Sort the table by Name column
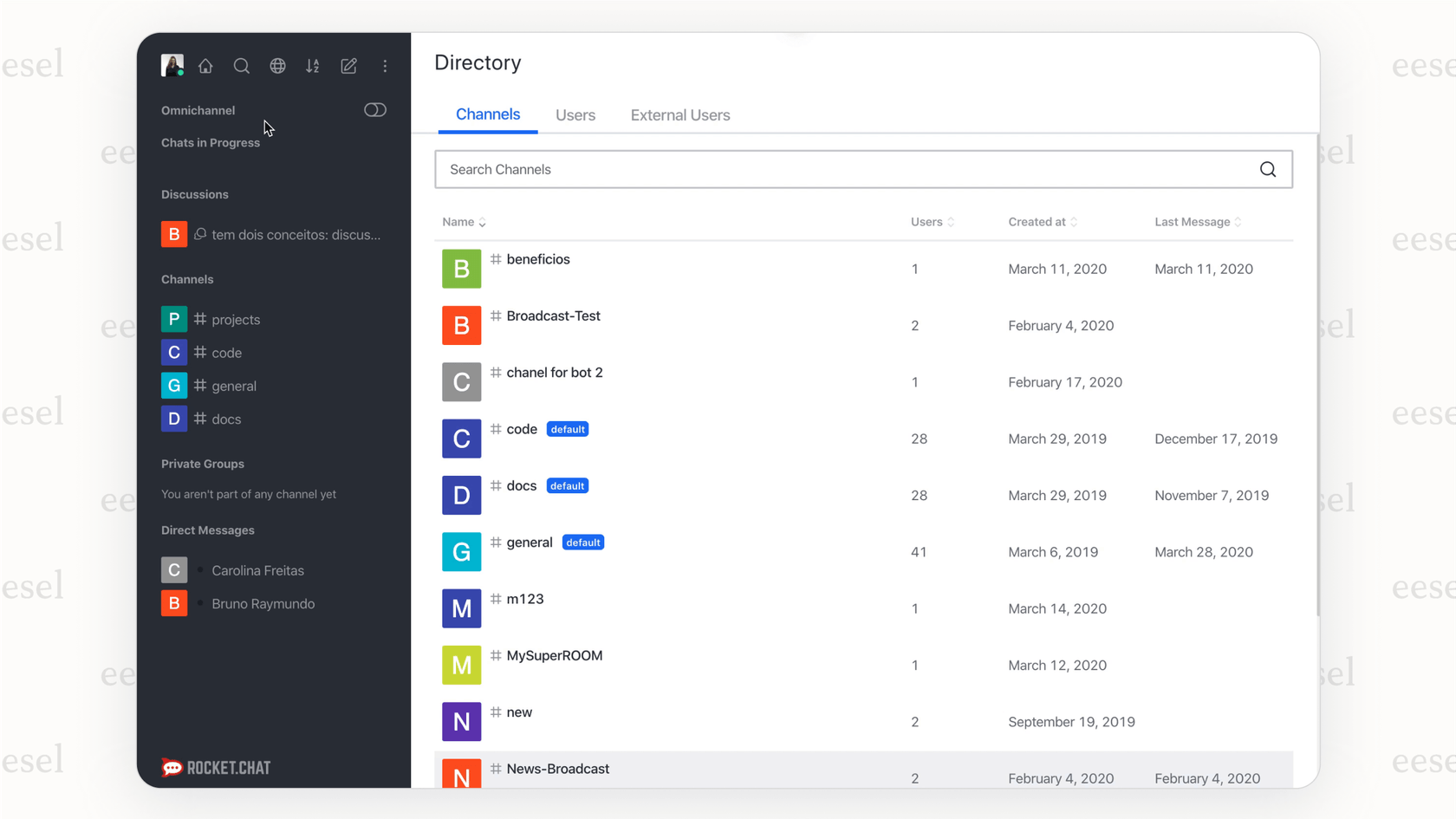The width and height of the screenshot is (1456, 819). click(x=464, y=222)
